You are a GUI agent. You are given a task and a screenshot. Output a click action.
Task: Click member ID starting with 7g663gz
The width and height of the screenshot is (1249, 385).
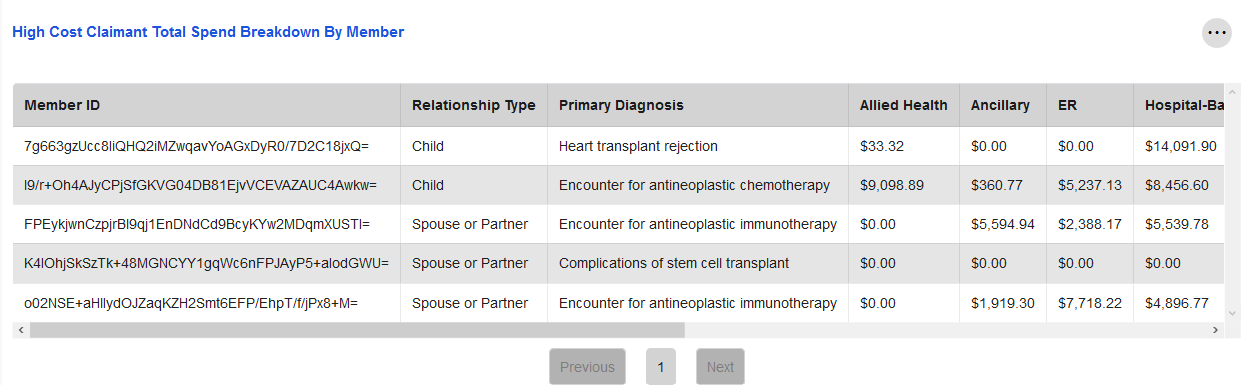coord(197,146)
